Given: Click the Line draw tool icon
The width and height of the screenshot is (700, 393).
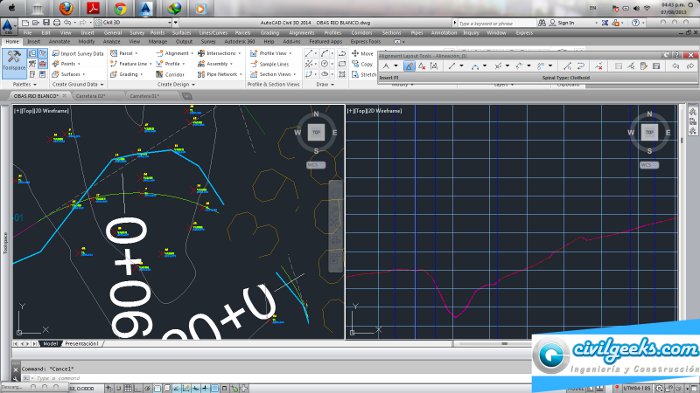Looking at the screenshot, I should click(308, 54).
